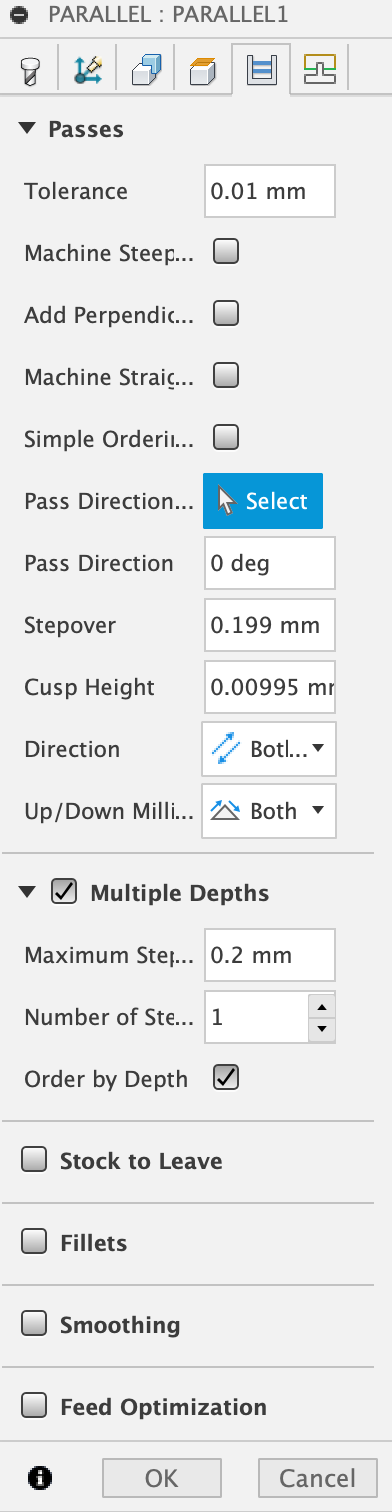Uncheck Order by Depth

tap(227, 1079)
